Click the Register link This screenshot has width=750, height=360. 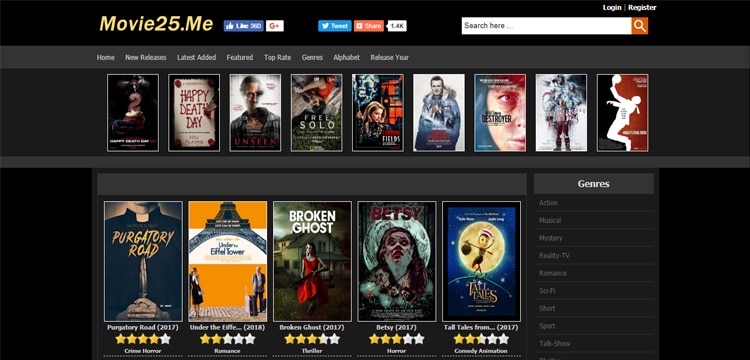pyautogui.click(x=642, y=7)
